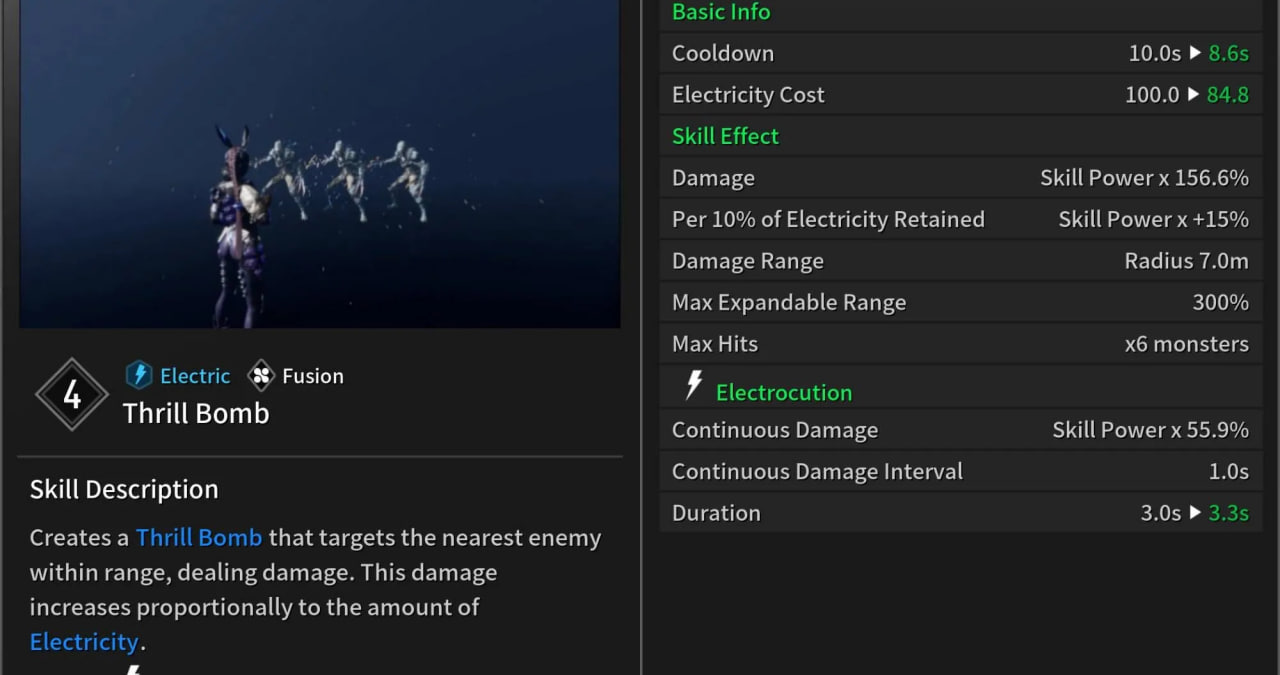Click the Thrill Bomb skill title

coord(196,413)
